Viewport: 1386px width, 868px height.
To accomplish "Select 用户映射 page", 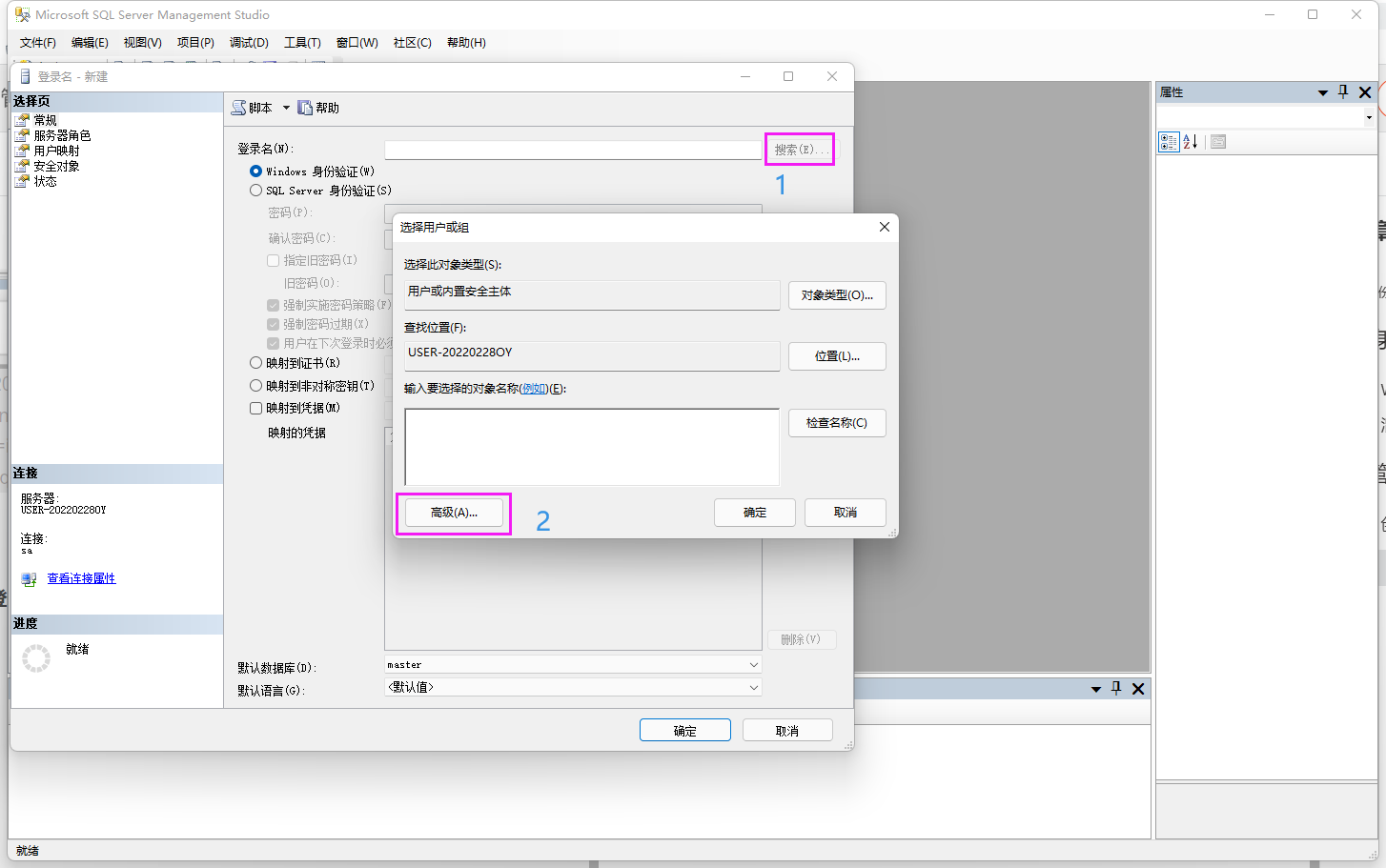I will click(x=56, y=151).
